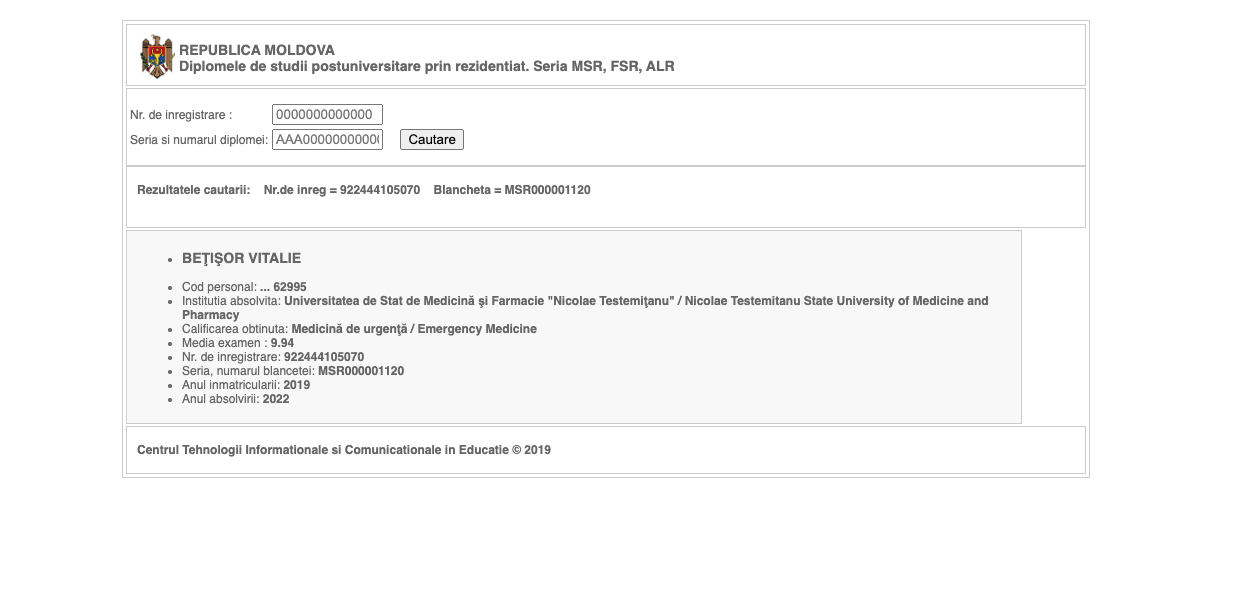Click the Diplomele de studii postuniversitare subtitle
Image resolution: width=1236 pixels, height=600 pixels.
427,67
